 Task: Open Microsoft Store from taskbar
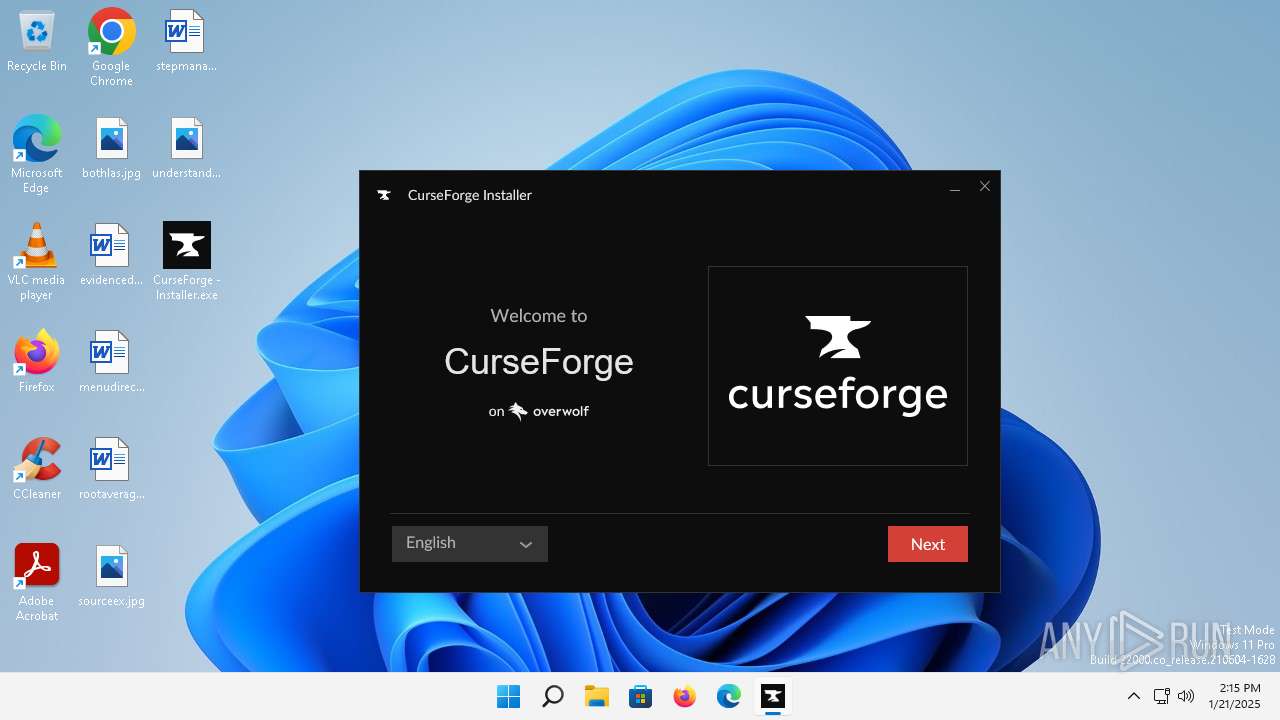tap(640, 696)
